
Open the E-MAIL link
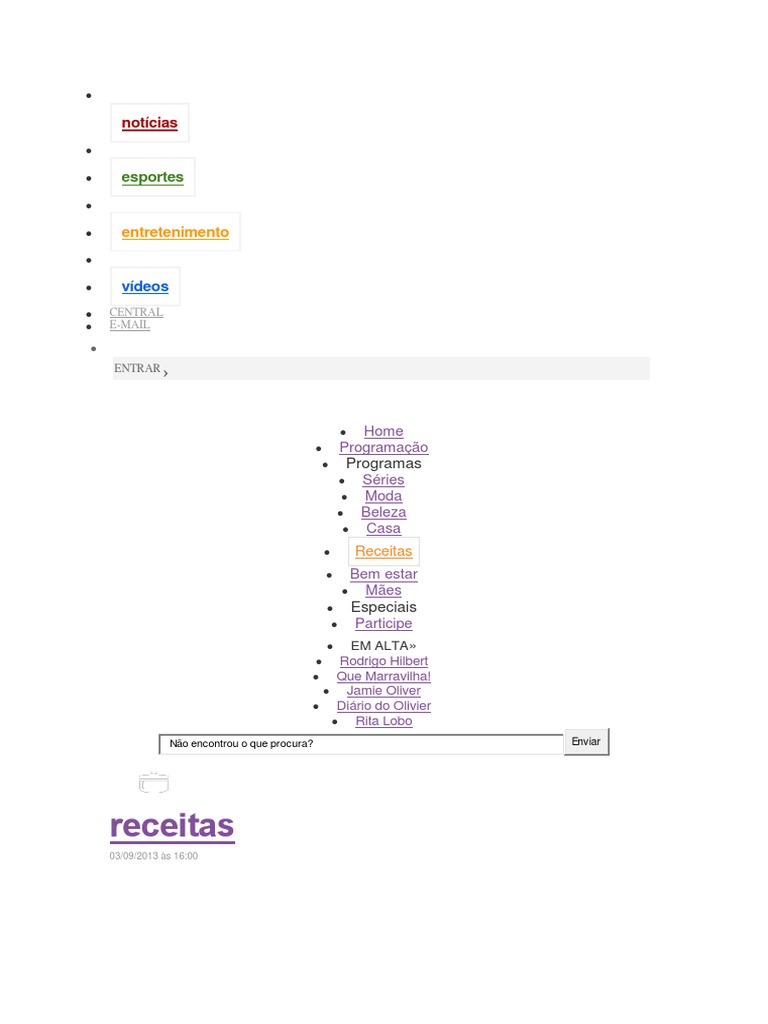[130, 325]
